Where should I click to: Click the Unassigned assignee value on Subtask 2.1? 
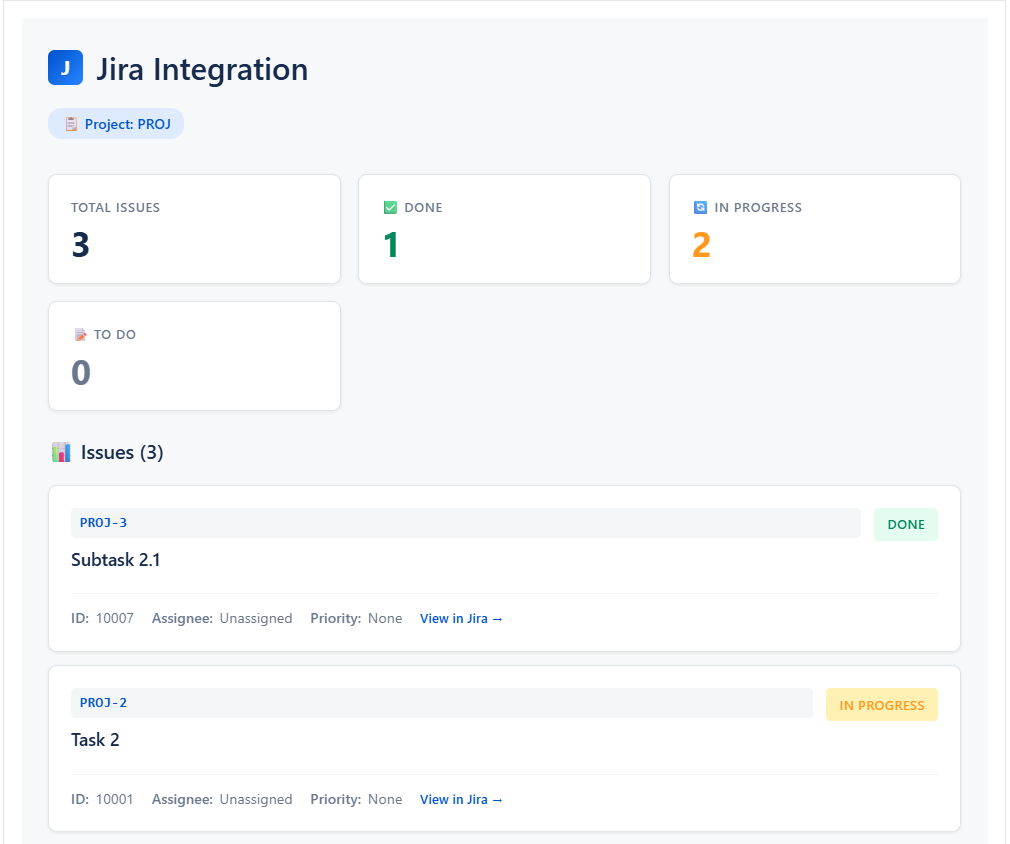(255, 618)
